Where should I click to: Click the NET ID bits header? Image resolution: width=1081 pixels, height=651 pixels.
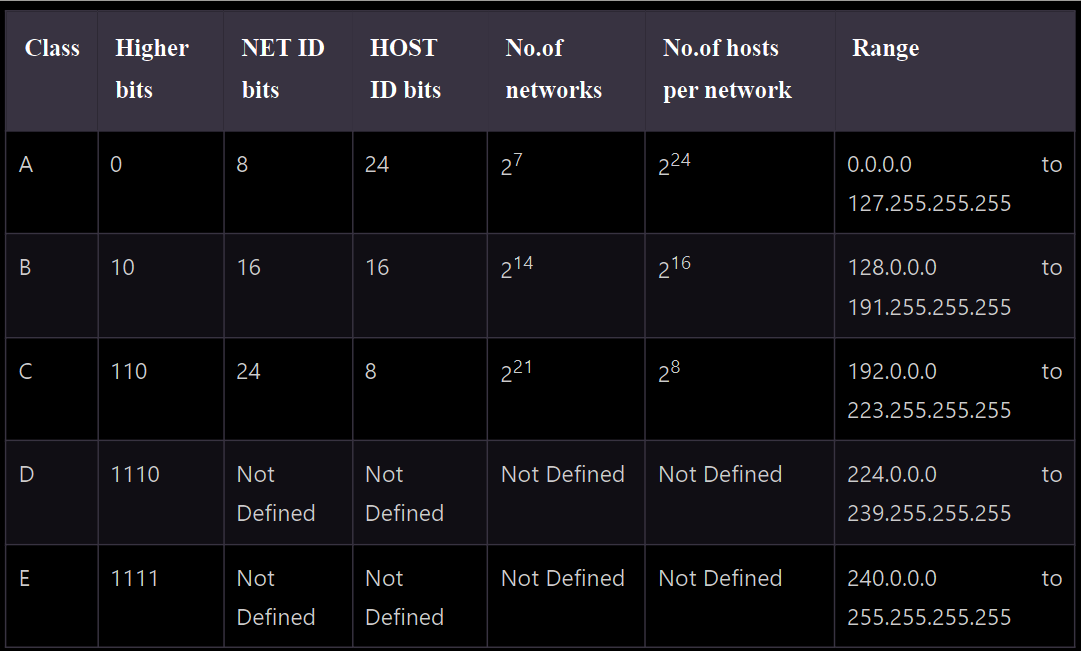pos(283,69)
